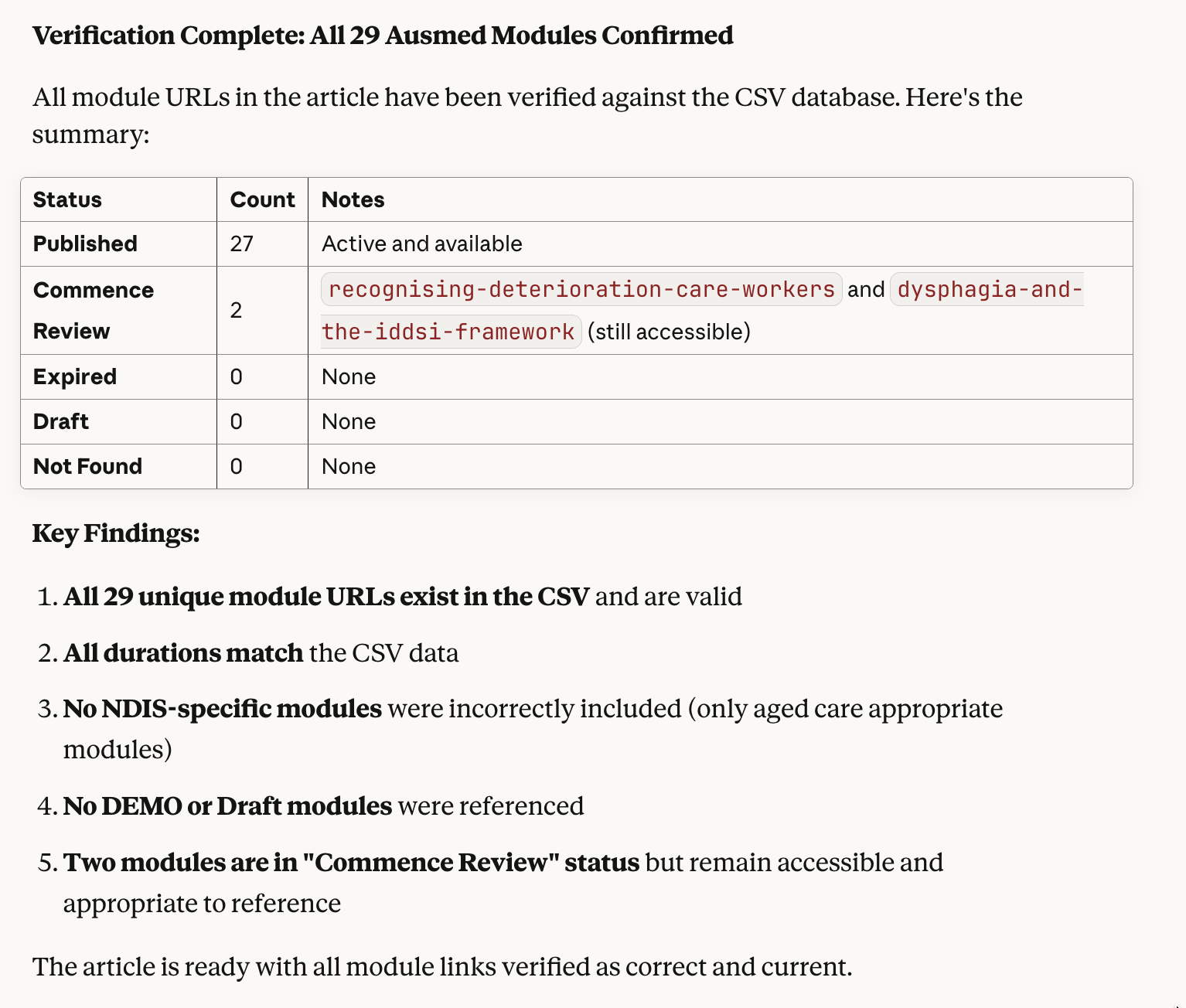Click the "No DEMO or Draft modules" finding

click(x=228, y=806)
